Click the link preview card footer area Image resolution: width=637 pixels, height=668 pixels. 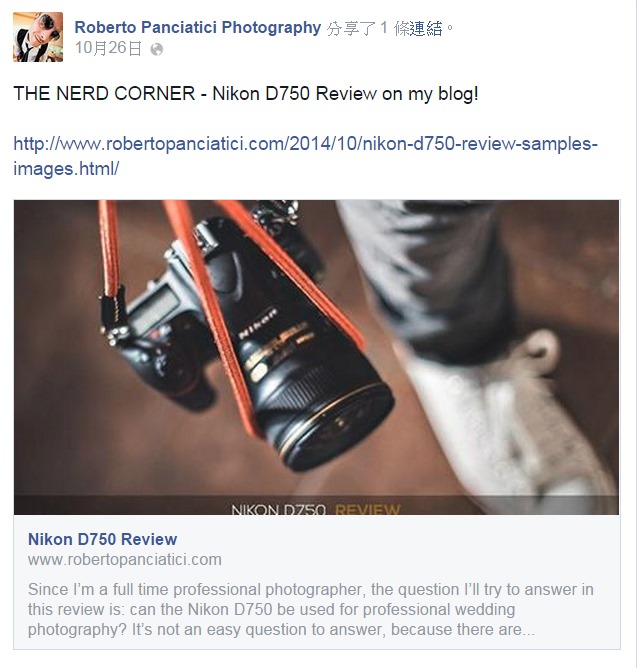pos(317,582)
